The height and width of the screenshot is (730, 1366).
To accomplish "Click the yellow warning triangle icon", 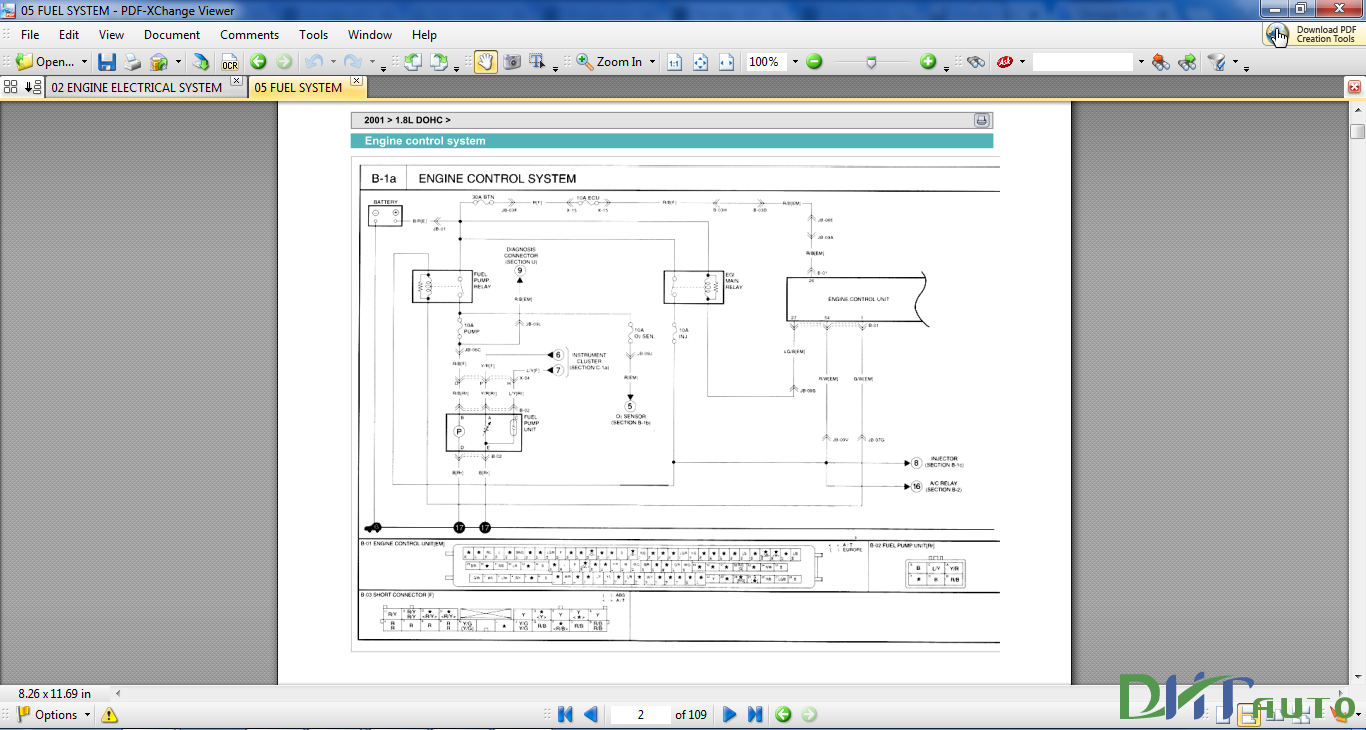I will [x=109, y=715].
